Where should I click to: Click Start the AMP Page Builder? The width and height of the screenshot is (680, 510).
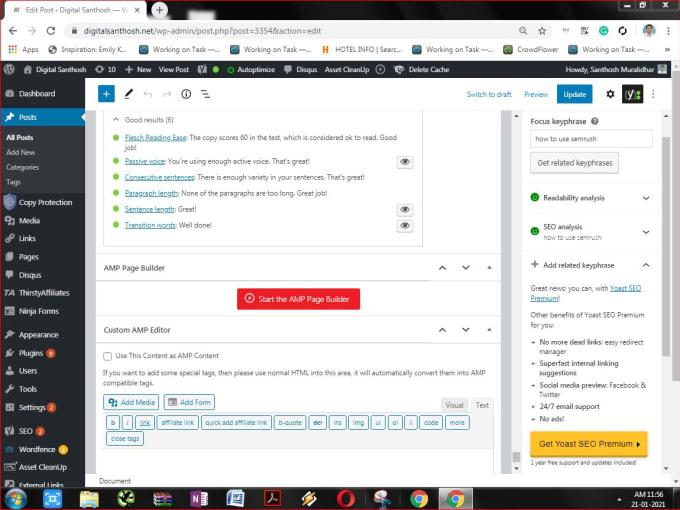click(298, 299)
